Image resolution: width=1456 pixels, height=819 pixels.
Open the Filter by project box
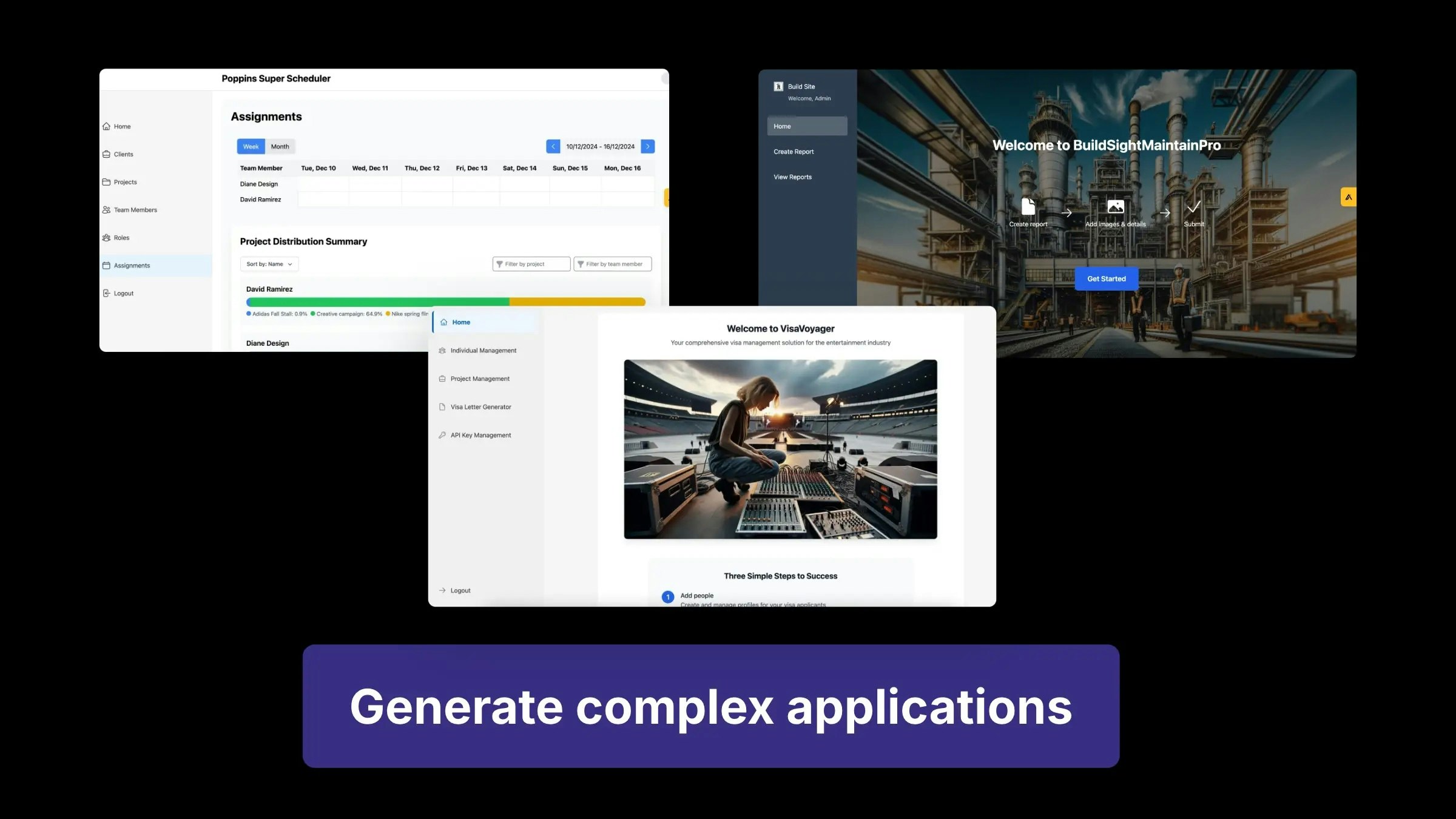click(x=531, y=264)
